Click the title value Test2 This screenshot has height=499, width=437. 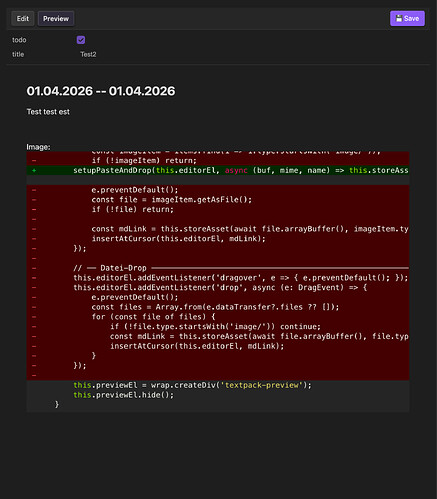click(x=88, y=54)
